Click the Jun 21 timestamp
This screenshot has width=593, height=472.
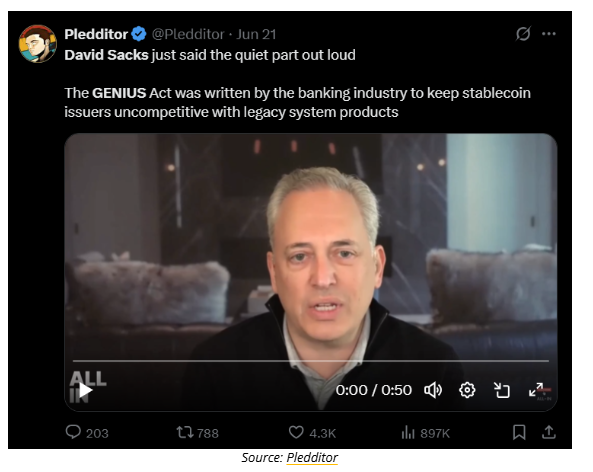click(256, 34)
